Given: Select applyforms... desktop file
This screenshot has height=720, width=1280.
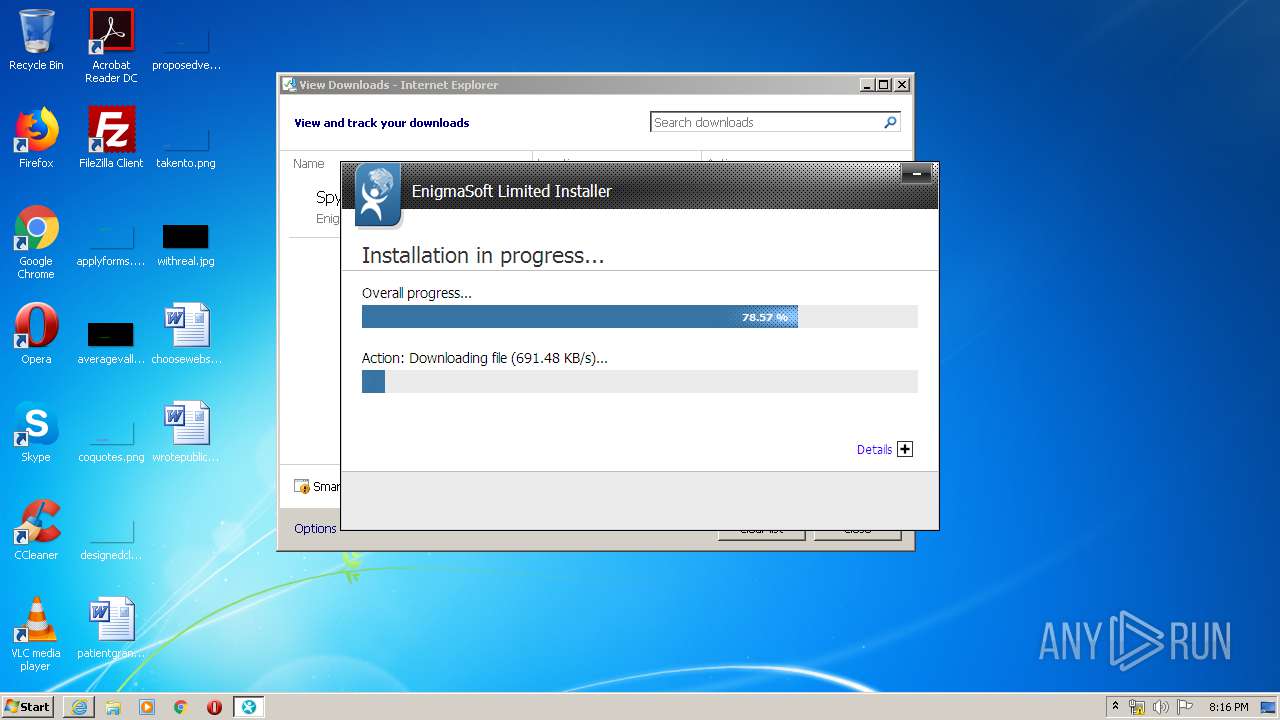Looking at the screenshot, I should pyautogui.click(x=111, y=245).
